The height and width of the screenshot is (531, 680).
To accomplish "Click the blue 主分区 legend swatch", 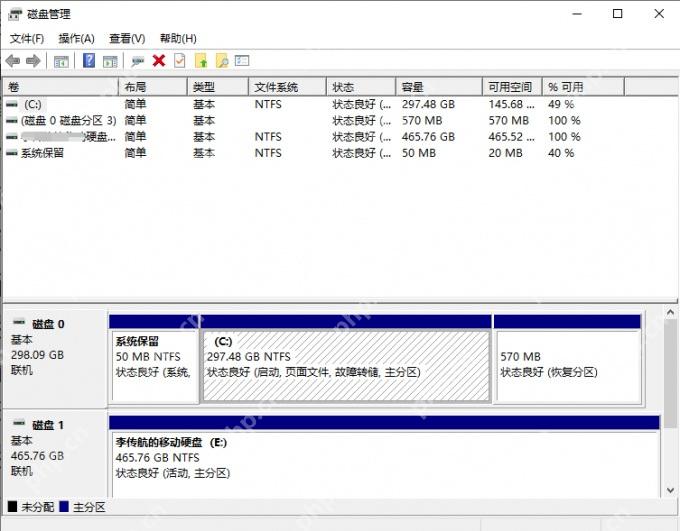I will tap(64, 507).
